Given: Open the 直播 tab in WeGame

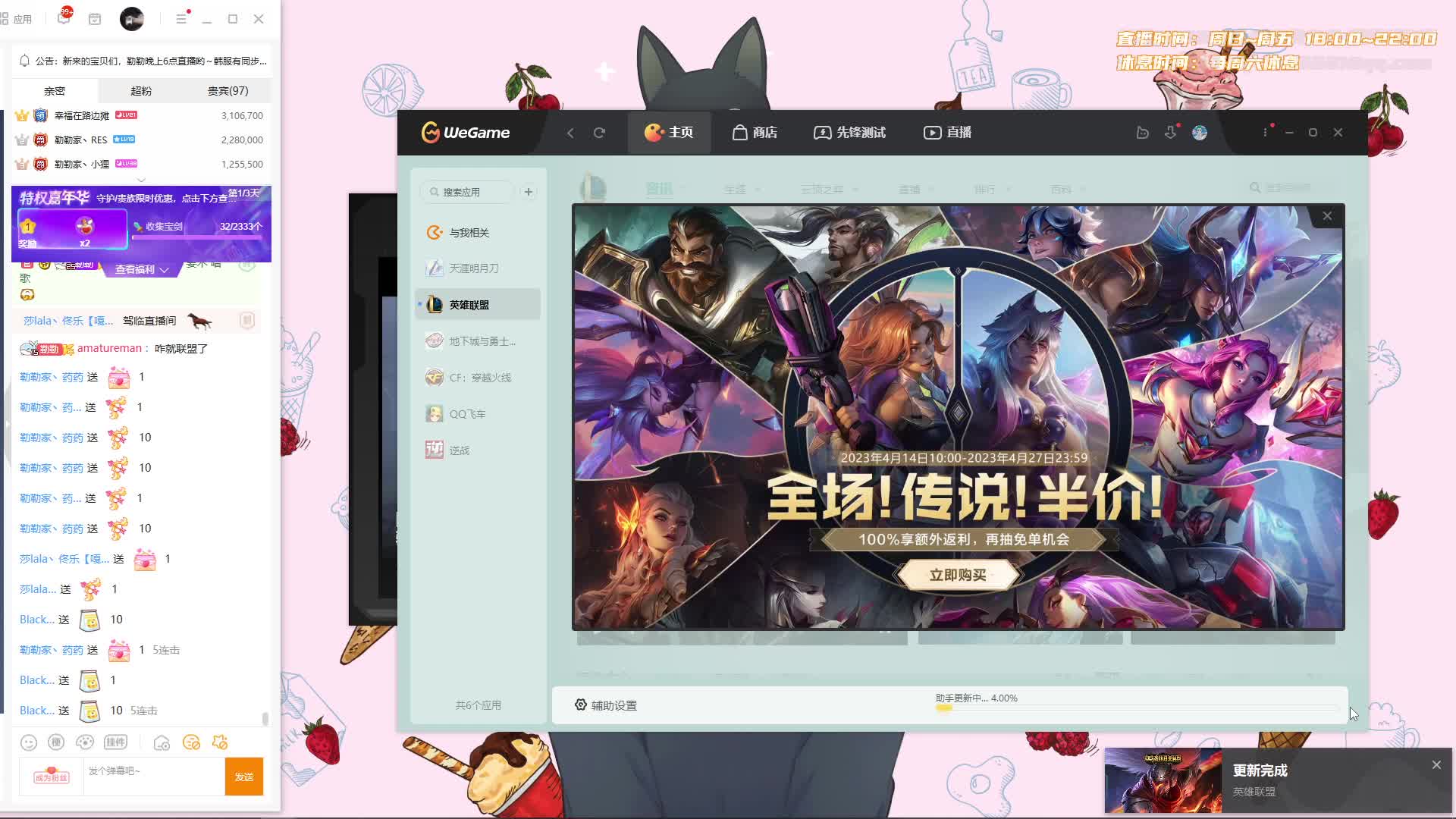Looking at the screenshot, I should [947, 133].
